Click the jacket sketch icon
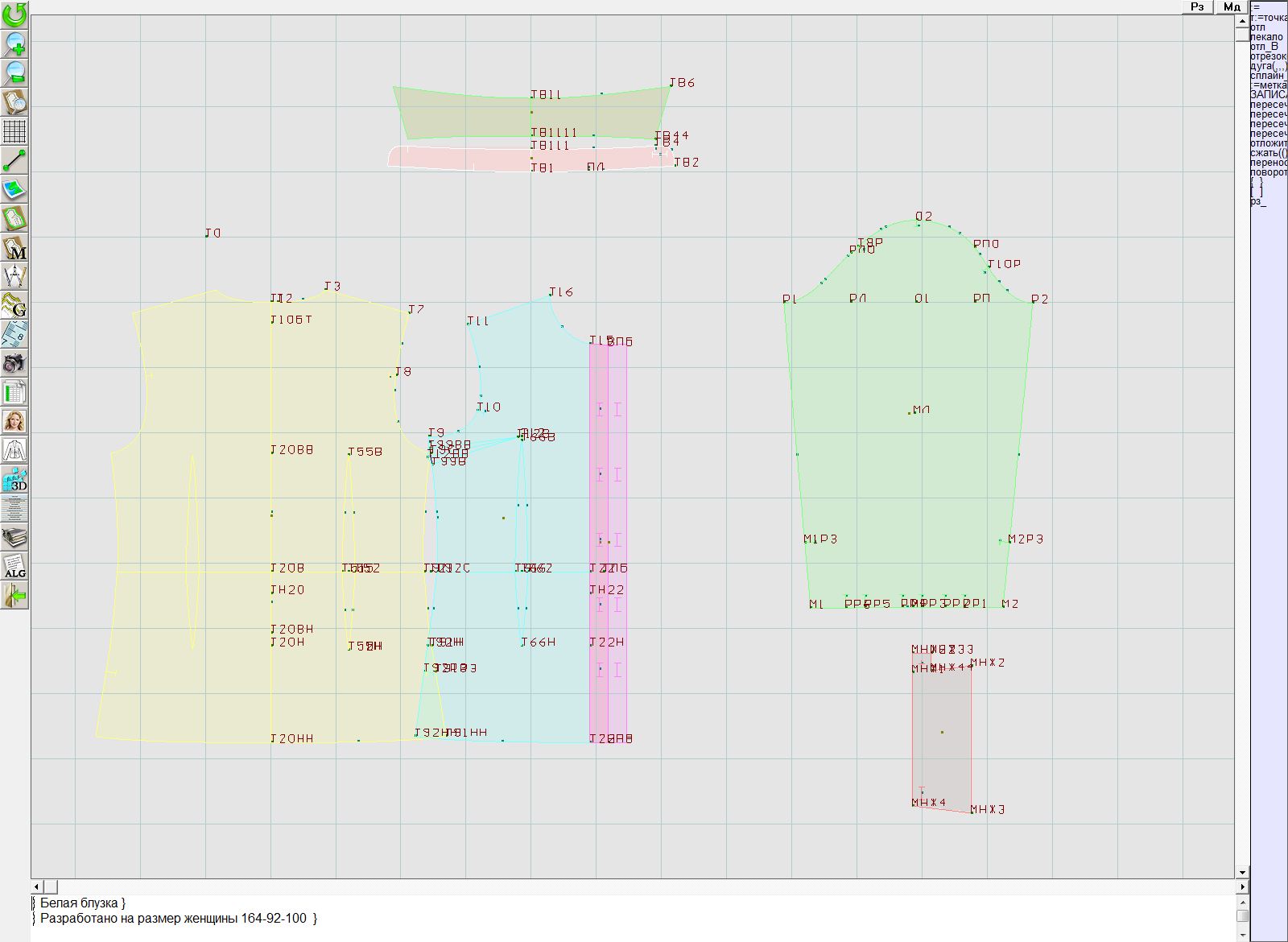The image size is (1288, 942). pyautogui.click(x=14, y=450)
